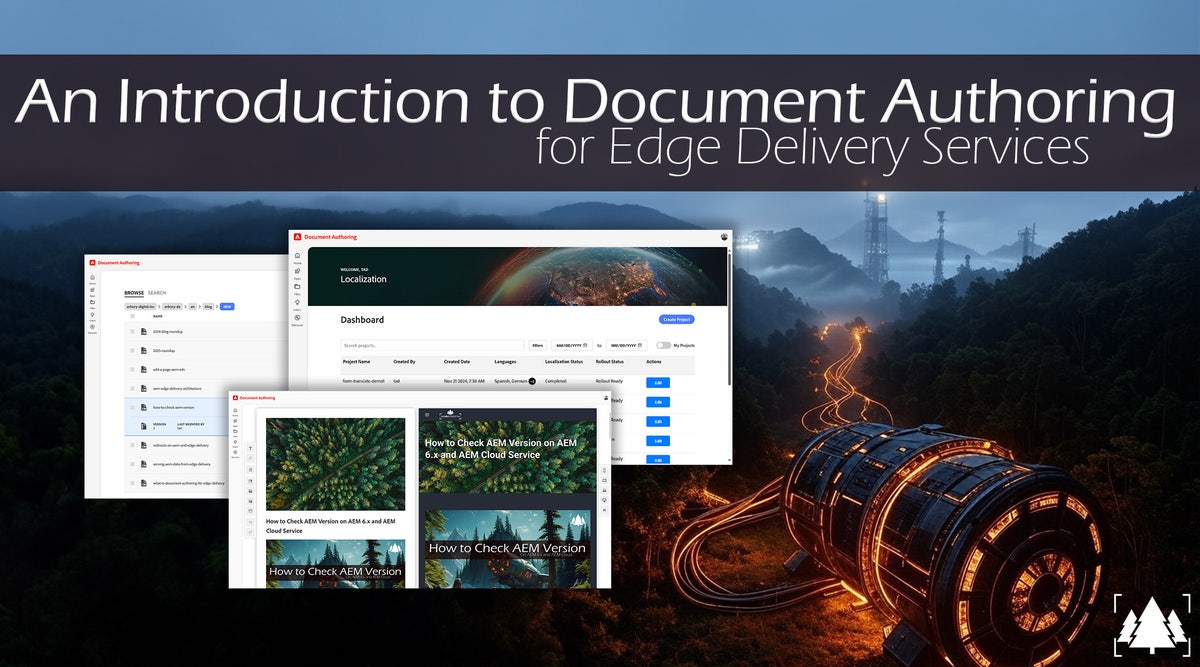Click the calendar icon on the MM/DD/YYYY field
The width and height of the screenshot is (1200, 667).
585,345
